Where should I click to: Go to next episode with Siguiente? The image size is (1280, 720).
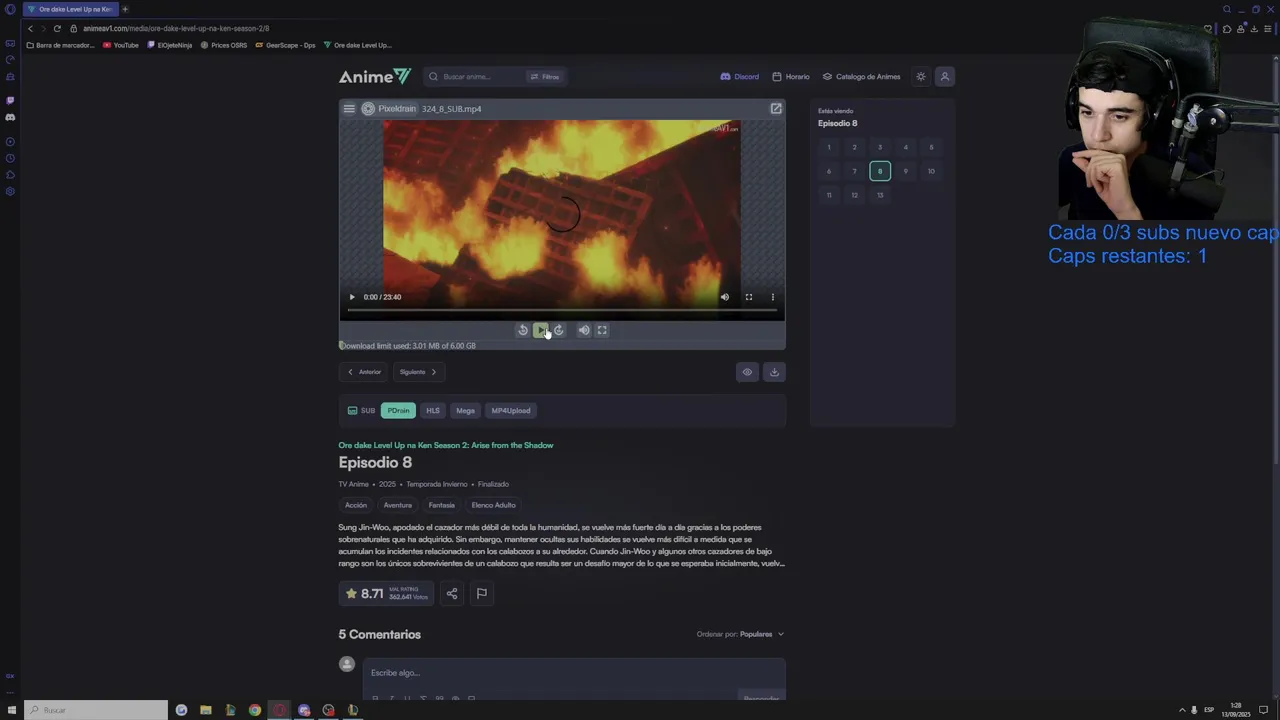pos(418,372)
